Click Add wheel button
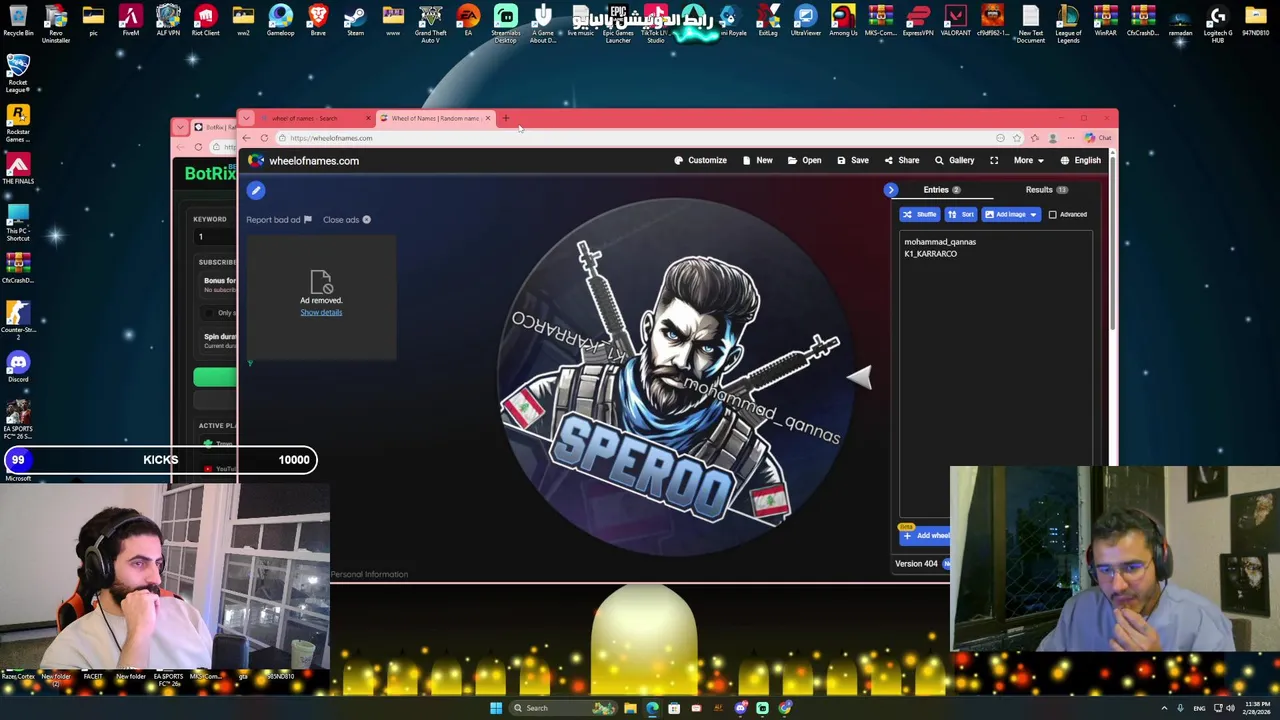 click(926, 536)
